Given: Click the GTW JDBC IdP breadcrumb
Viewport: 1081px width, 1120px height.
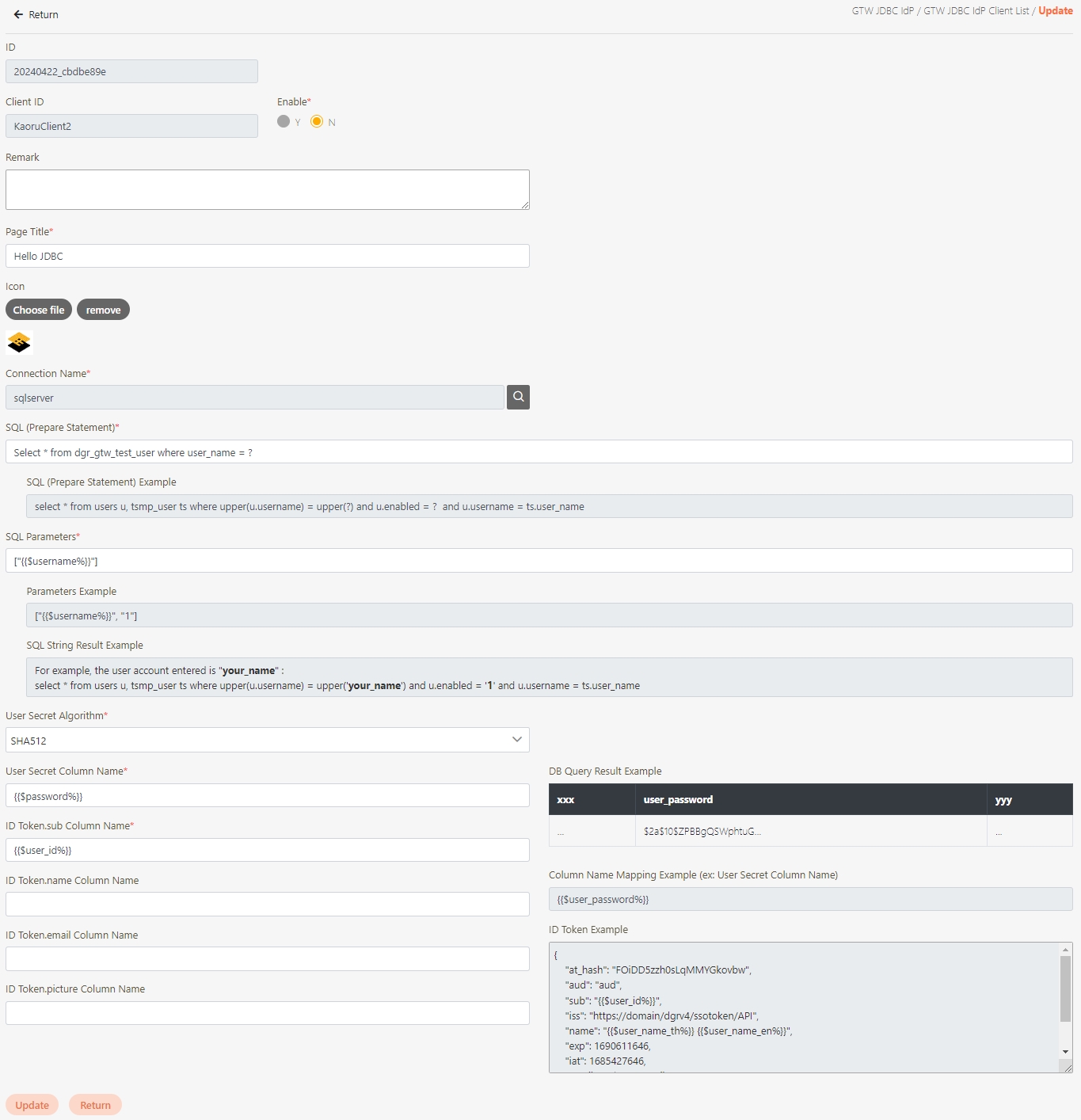Looking at the screenshot, I should pos(882,11).
